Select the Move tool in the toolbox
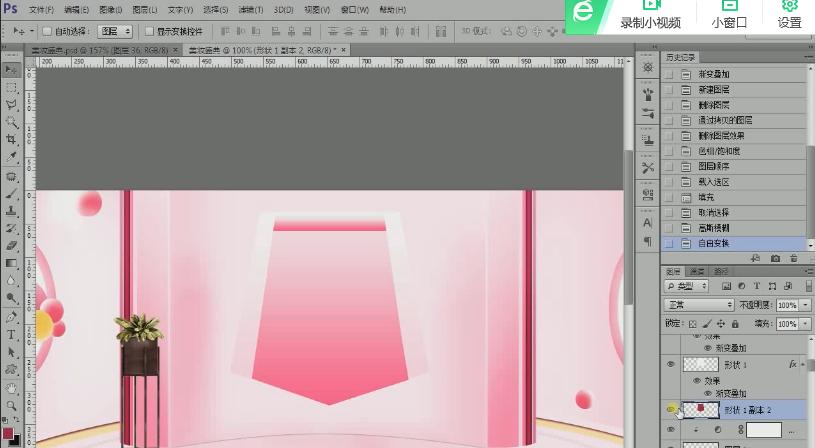Image resolution: width=815 pixels, height=448 pixels. point(11,69)
